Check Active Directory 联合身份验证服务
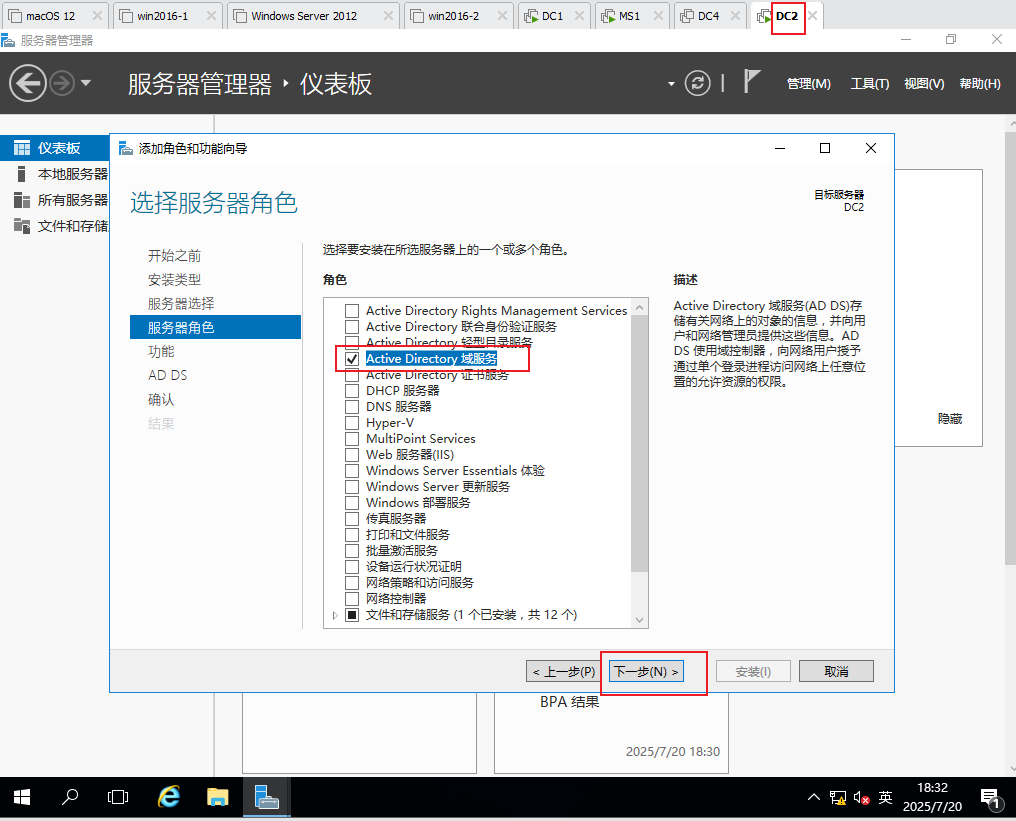The height and width of the screenshot is (821, 1016). [352, 327]
